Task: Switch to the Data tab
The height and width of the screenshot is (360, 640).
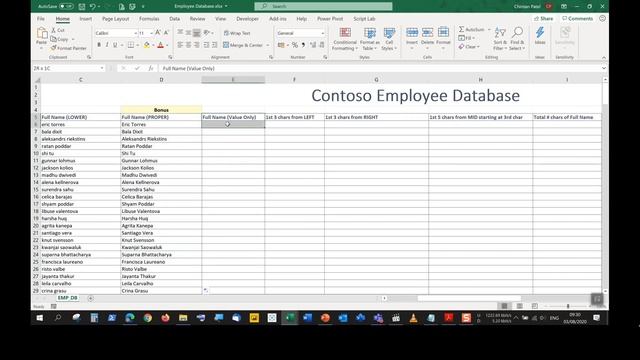Action: tap(175, 19)
